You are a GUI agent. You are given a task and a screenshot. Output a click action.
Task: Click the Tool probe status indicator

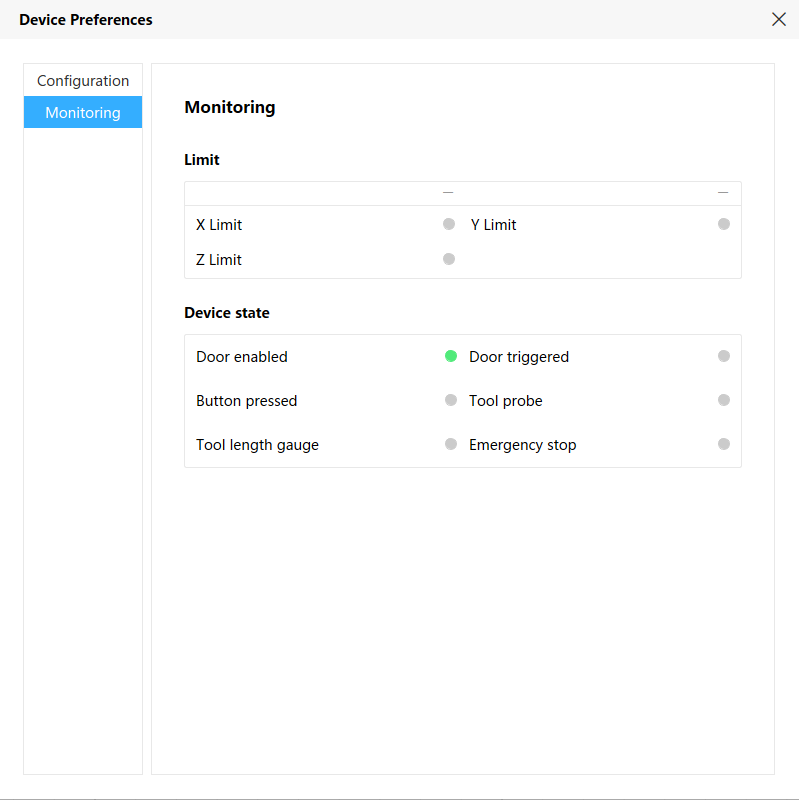point(724,400)
